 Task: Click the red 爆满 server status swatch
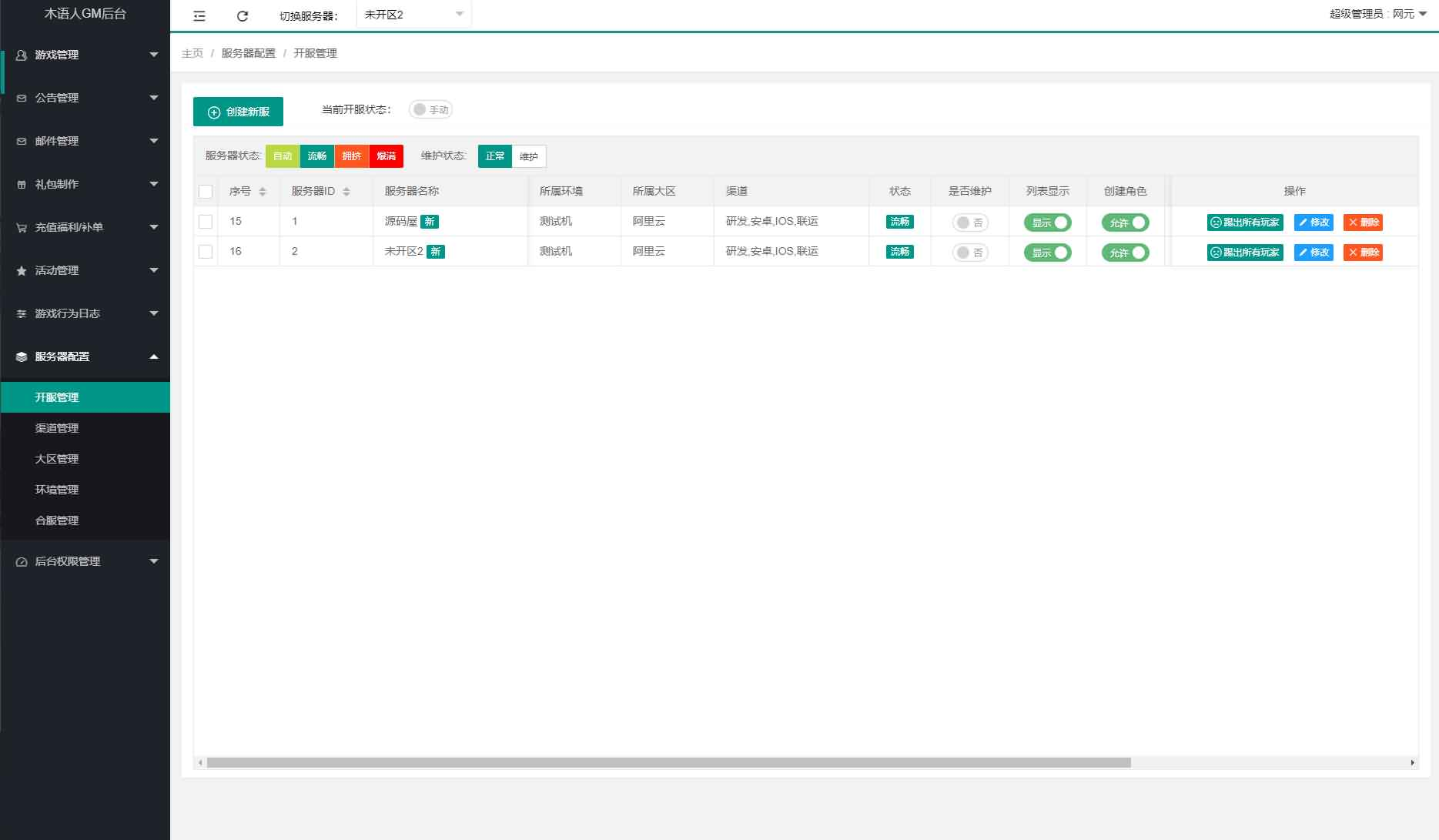(387, 156)
